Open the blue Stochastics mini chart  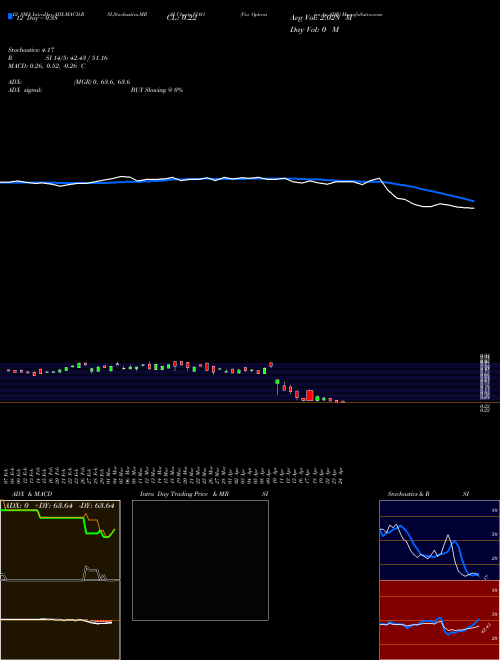point(439,540)
